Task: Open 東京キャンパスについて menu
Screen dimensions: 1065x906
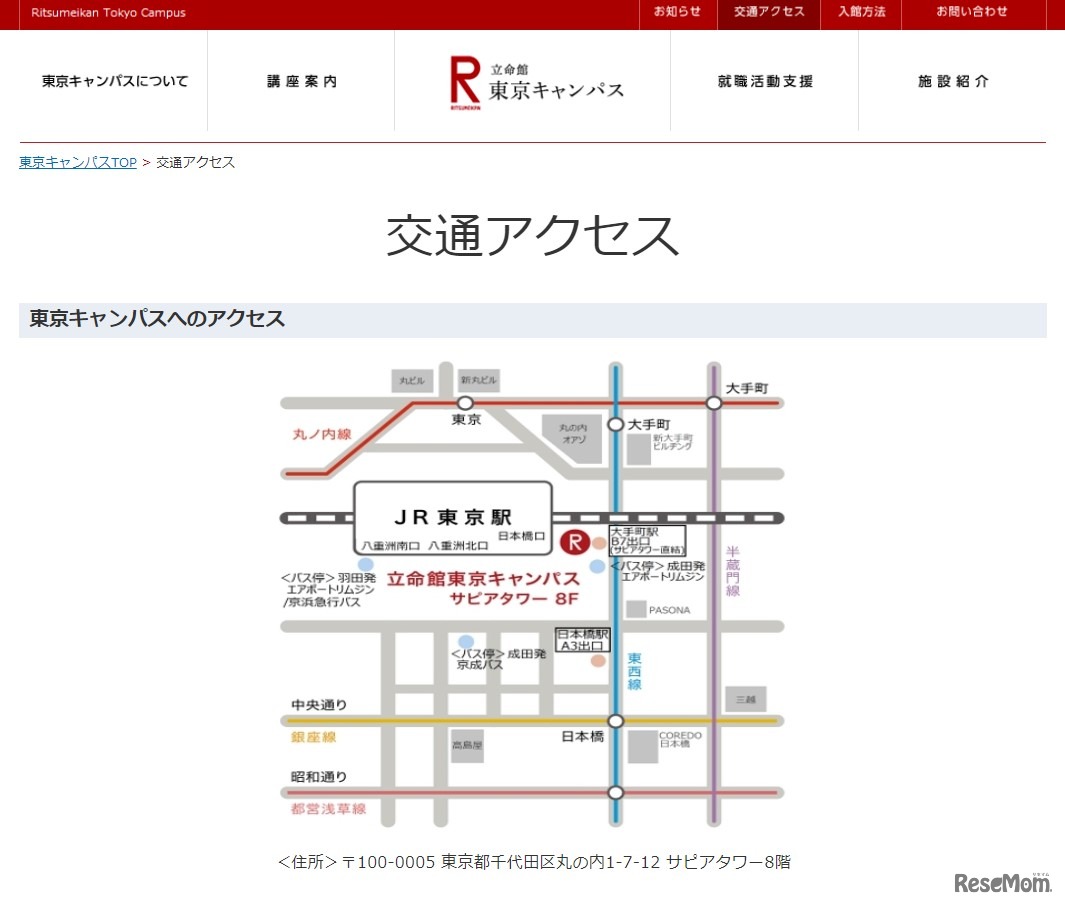Action: pos(114,81)
